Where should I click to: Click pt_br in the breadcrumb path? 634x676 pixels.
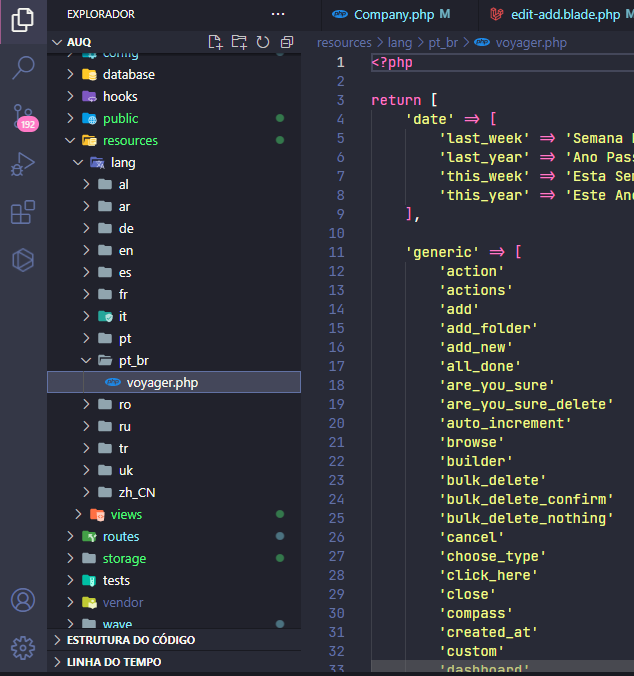coord(443,43)
